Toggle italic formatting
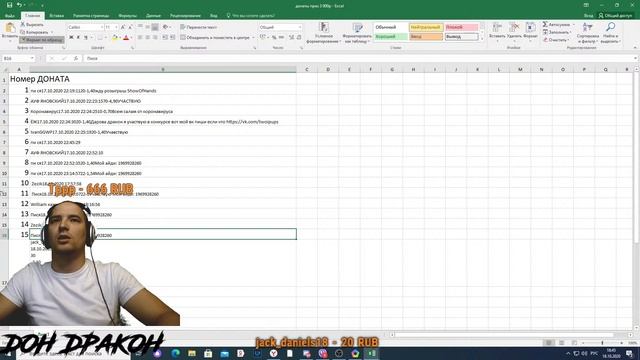Image resolution: width=640 pixels, height=360 pixels. coord(78,38)
